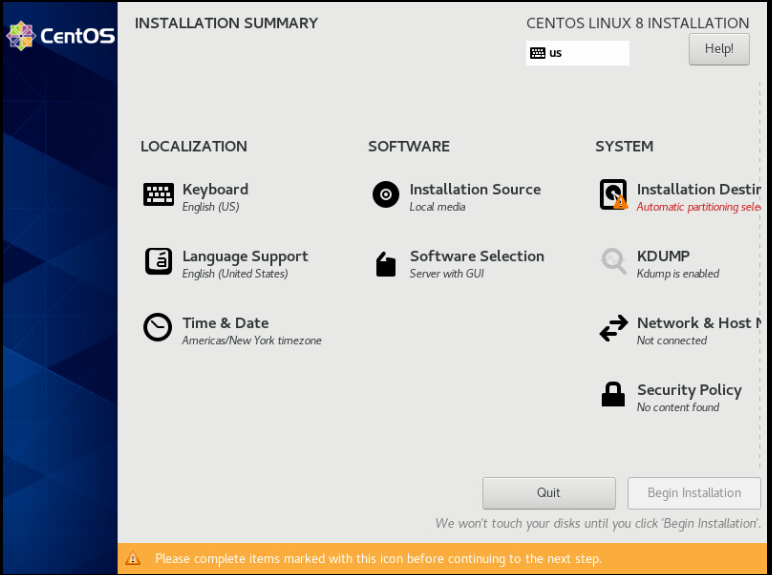Click the SOFTWARE section heading

(x=409, y=146)
